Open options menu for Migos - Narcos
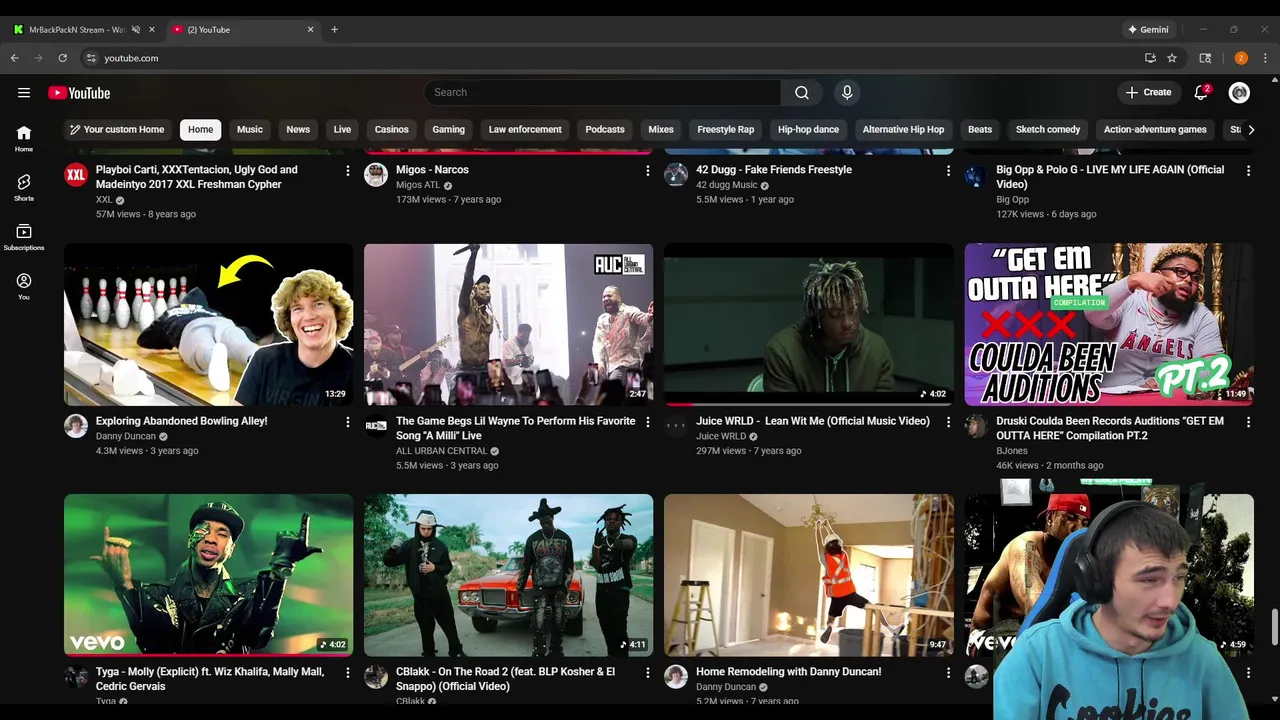 click(648, 171)
